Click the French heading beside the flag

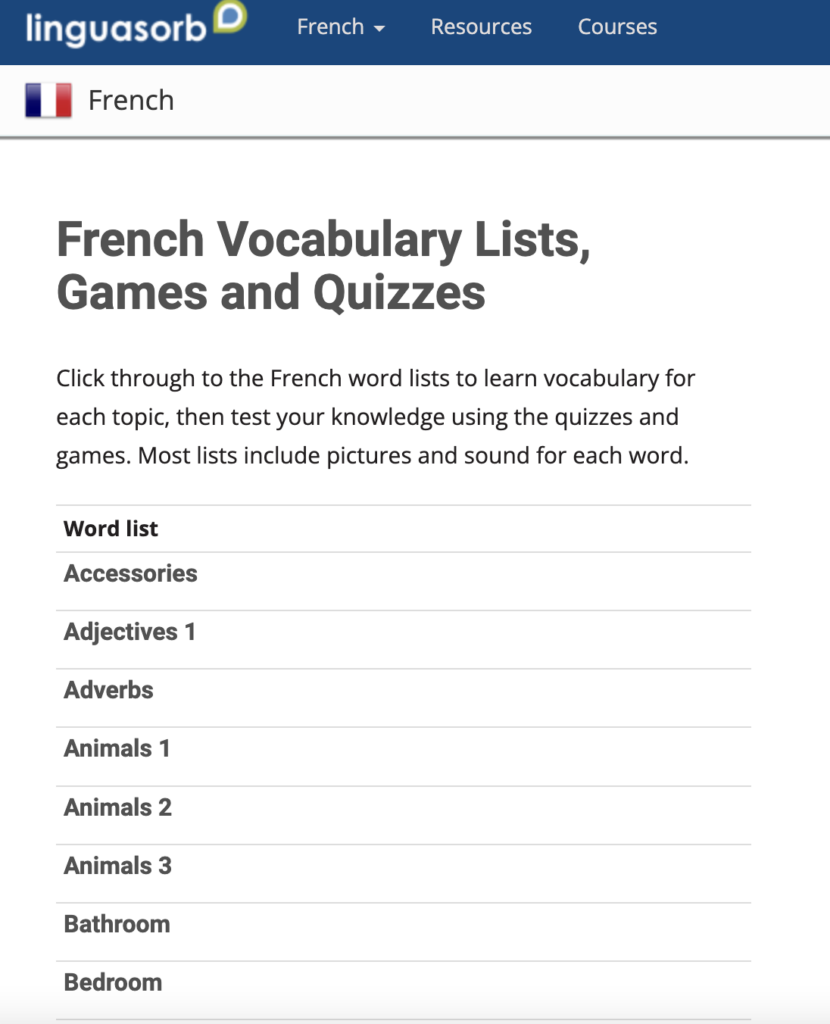tap(131, 101)
